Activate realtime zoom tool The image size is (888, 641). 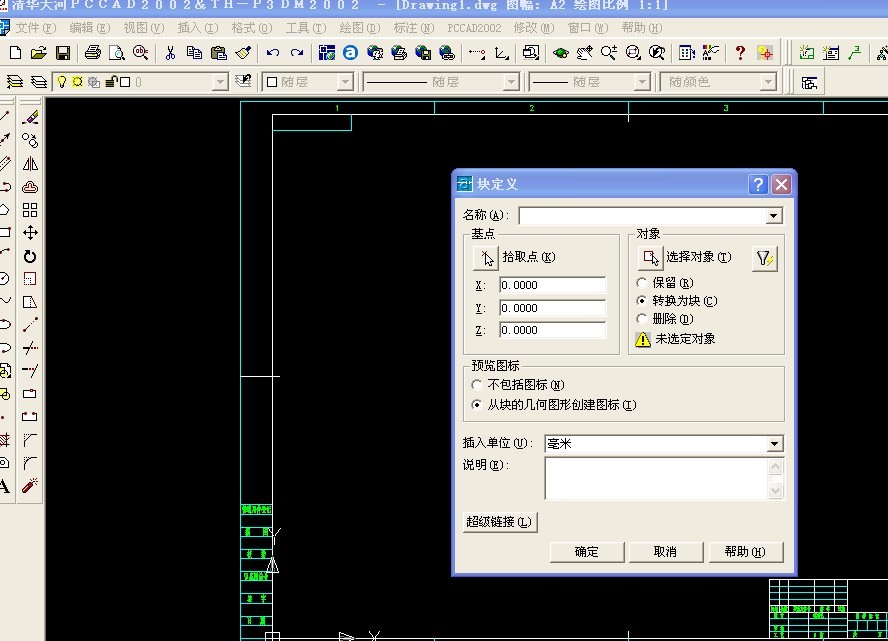[609, 53]
